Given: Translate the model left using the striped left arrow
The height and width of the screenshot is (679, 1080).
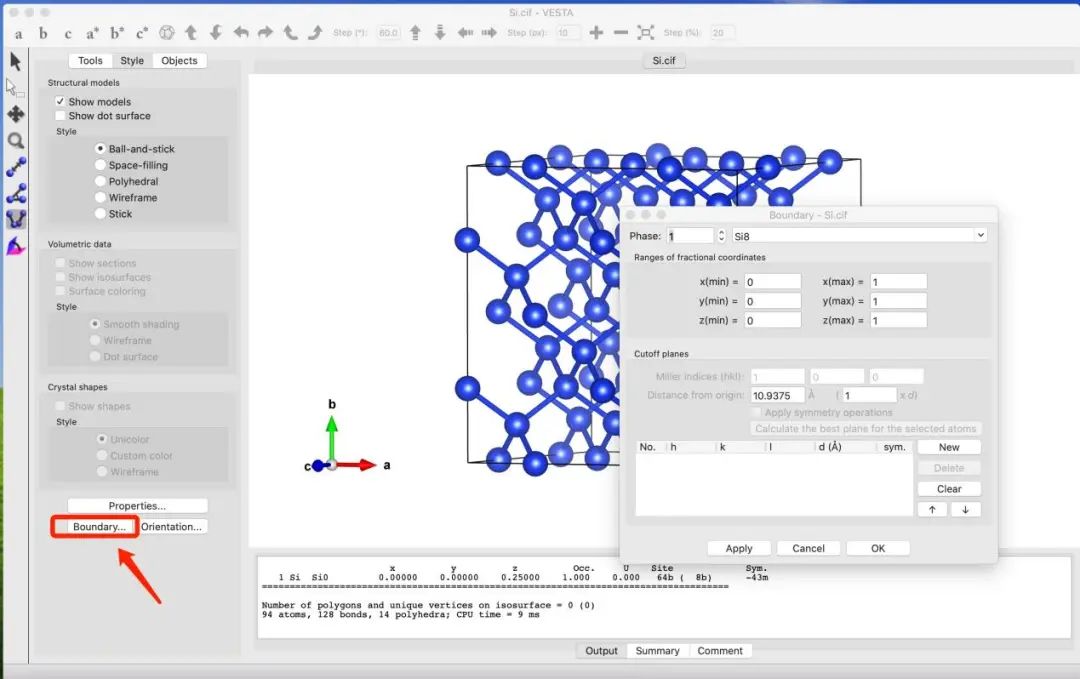Looking at the screenshot, I should coord(466,32).
